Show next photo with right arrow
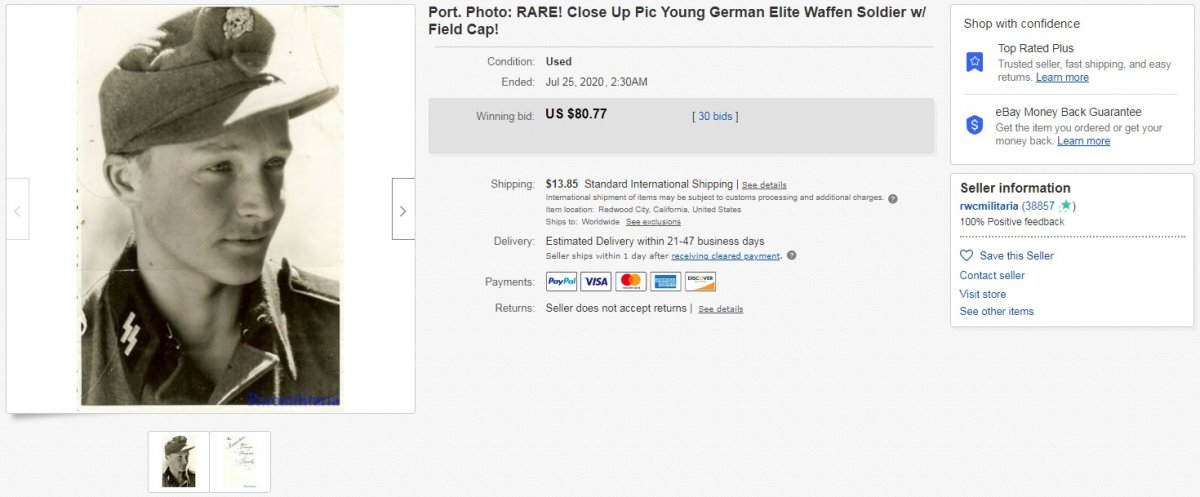The image size is (1200, 497). pos(403,209)
